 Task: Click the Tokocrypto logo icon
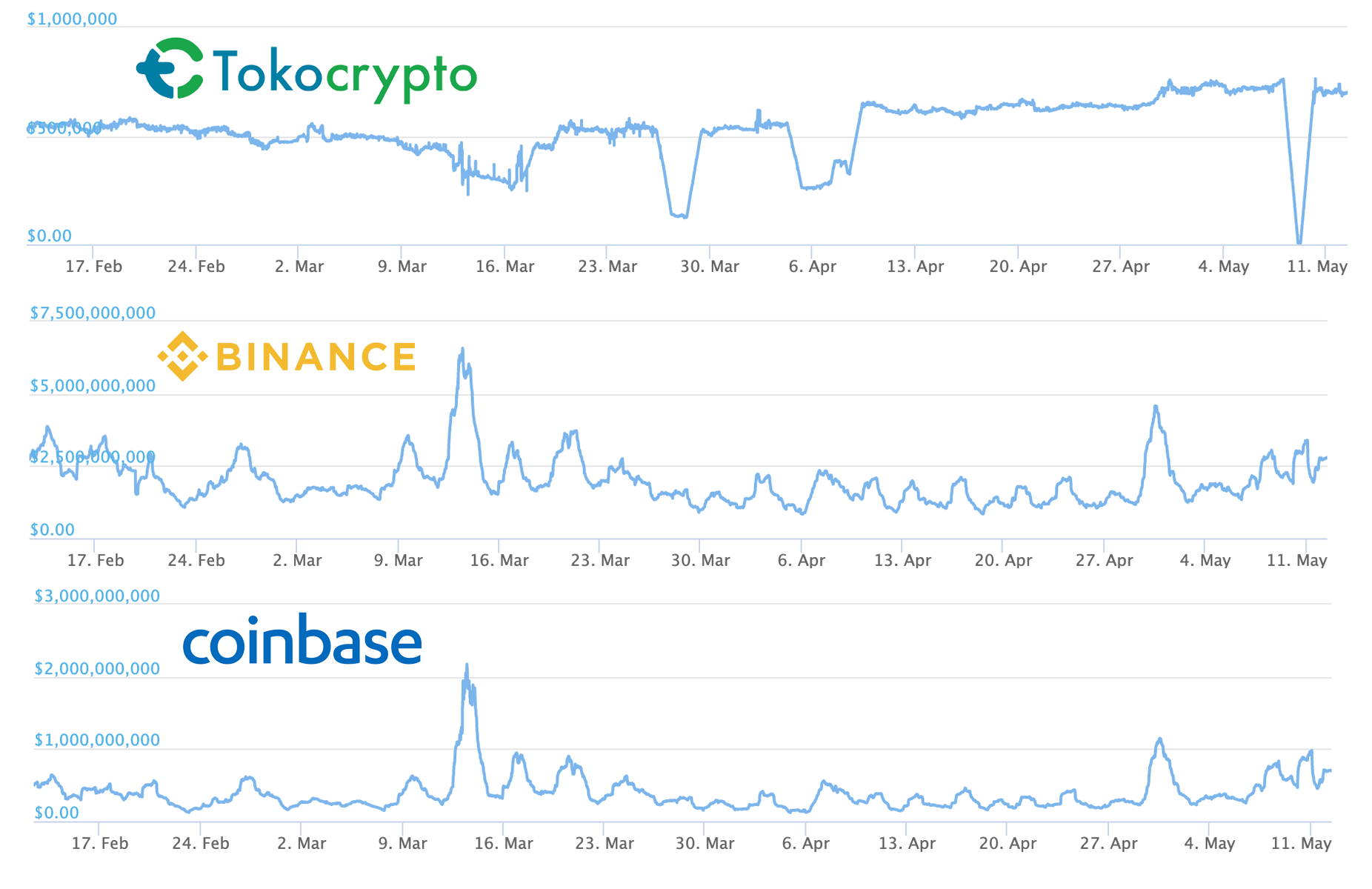click(x=170, y=68)
